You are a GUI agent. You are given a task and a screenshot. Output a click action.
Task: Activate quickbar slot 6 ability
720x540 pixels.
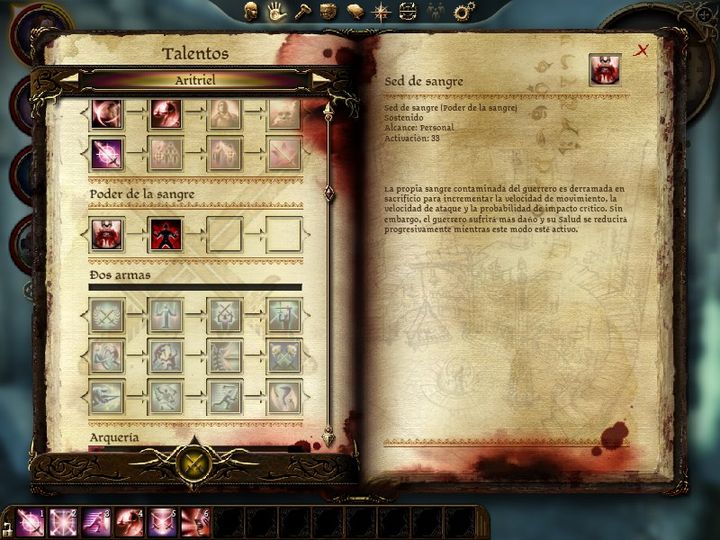click(195, 523)
